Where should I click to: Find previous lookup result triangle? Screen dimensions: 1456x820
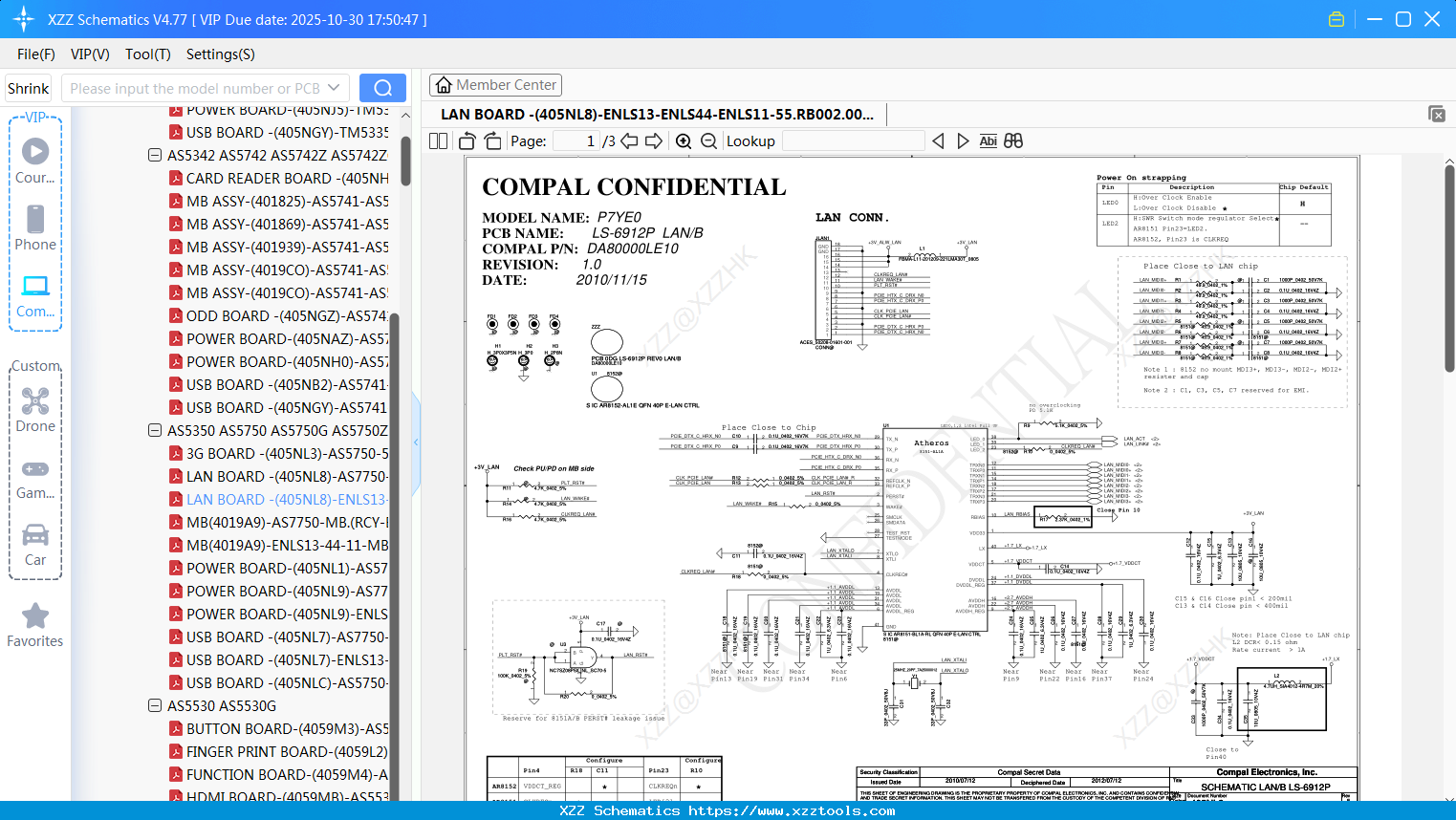tap(938, 141)
